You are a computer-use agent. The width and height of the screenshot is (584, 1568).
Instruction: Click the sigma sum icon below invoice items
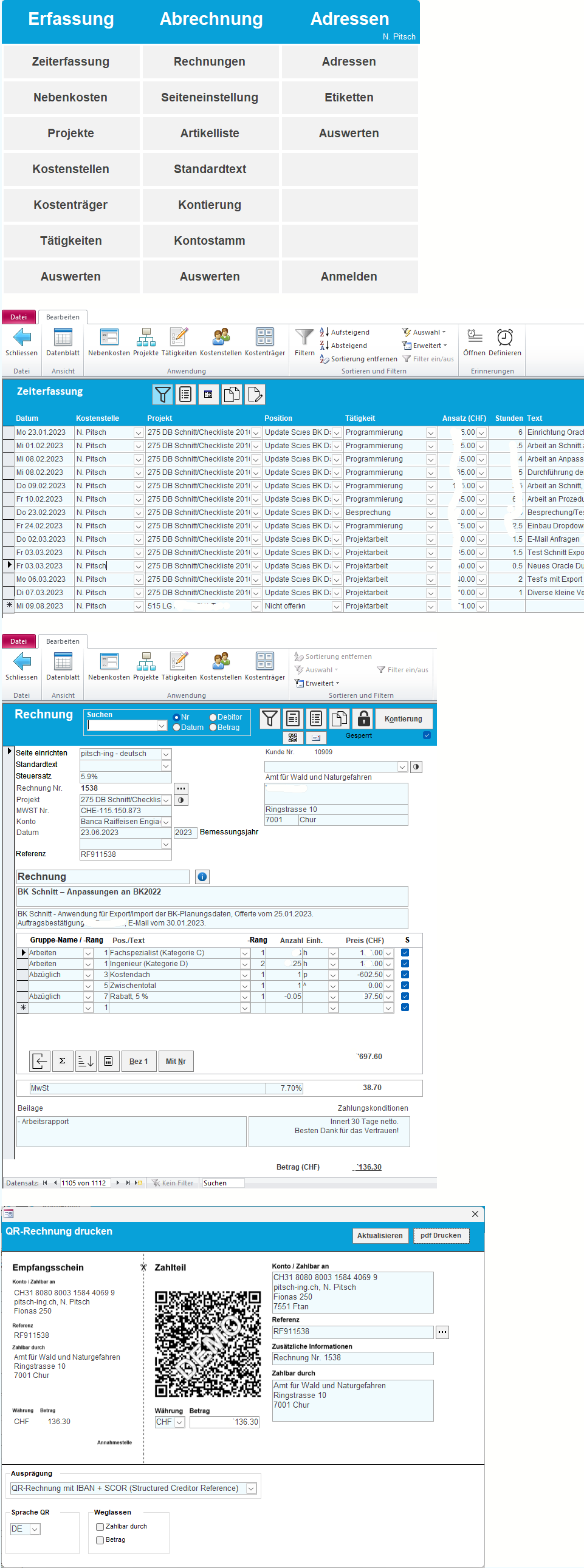click(62, 1061)
